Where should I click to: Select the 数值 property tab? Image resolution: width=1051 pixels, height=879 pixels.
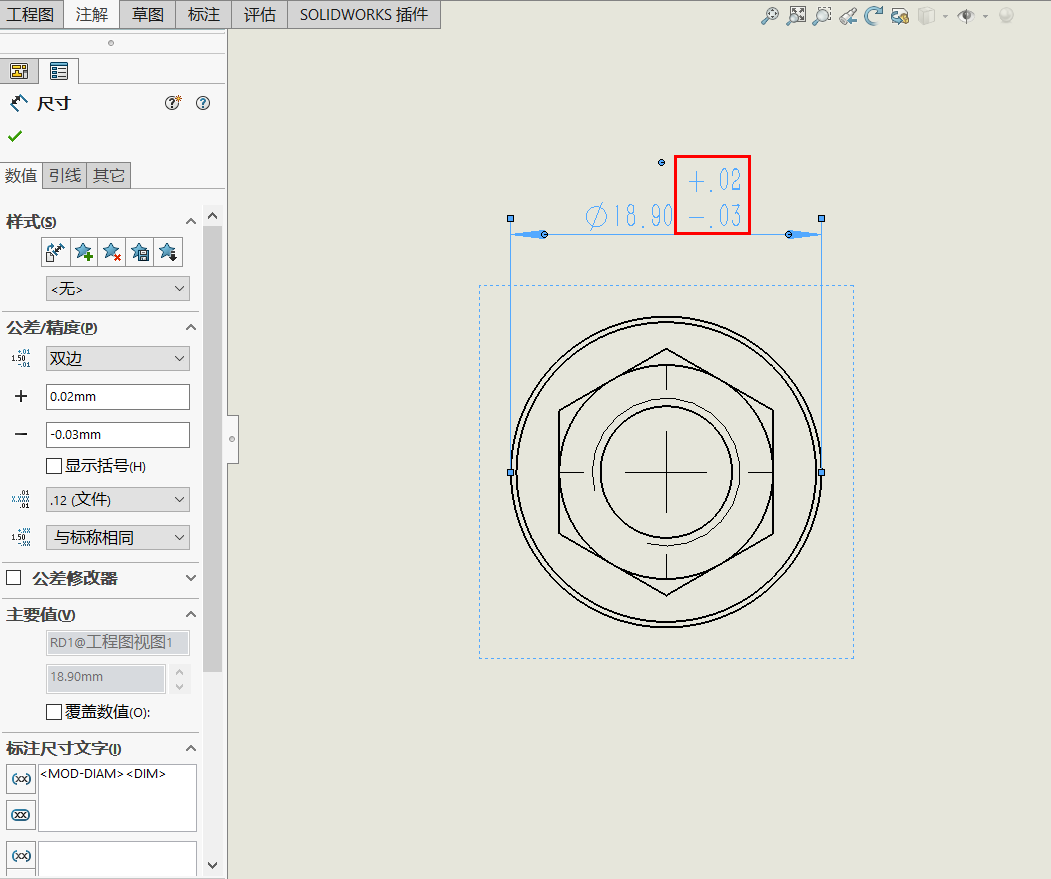[x=21, y=175]
